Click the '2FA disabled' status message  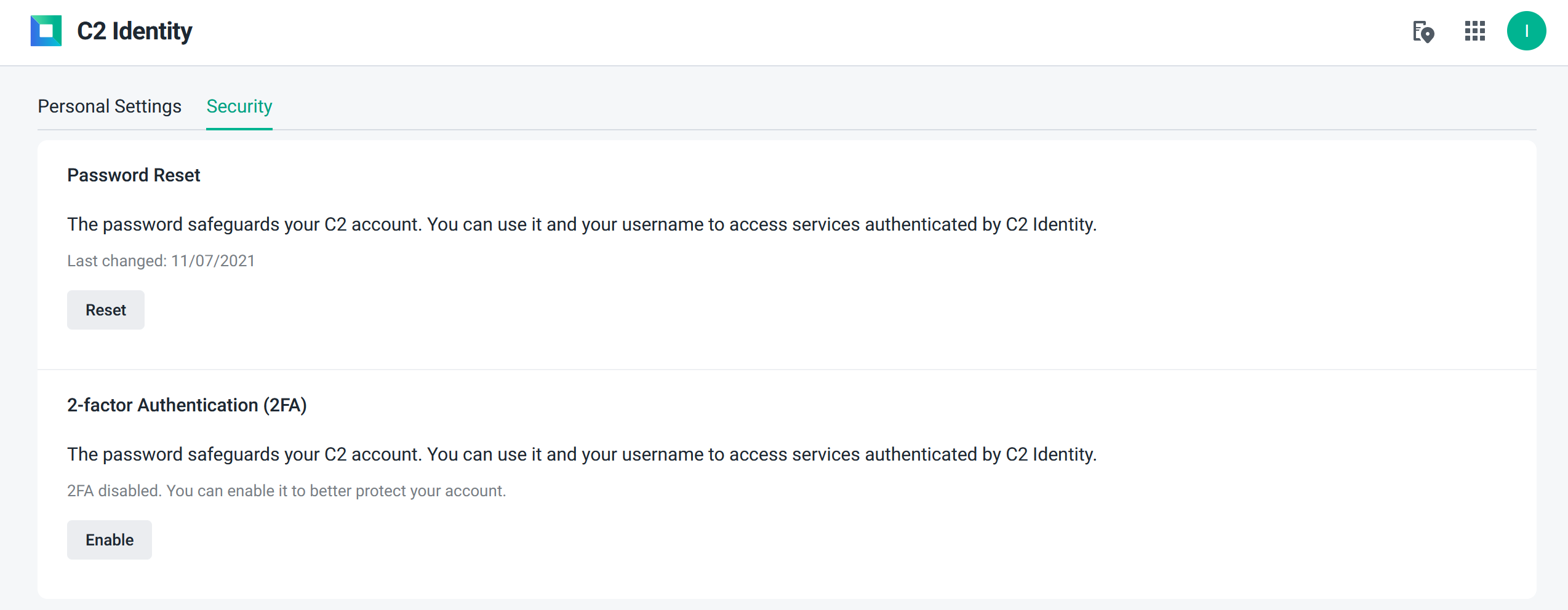[287, 491]
